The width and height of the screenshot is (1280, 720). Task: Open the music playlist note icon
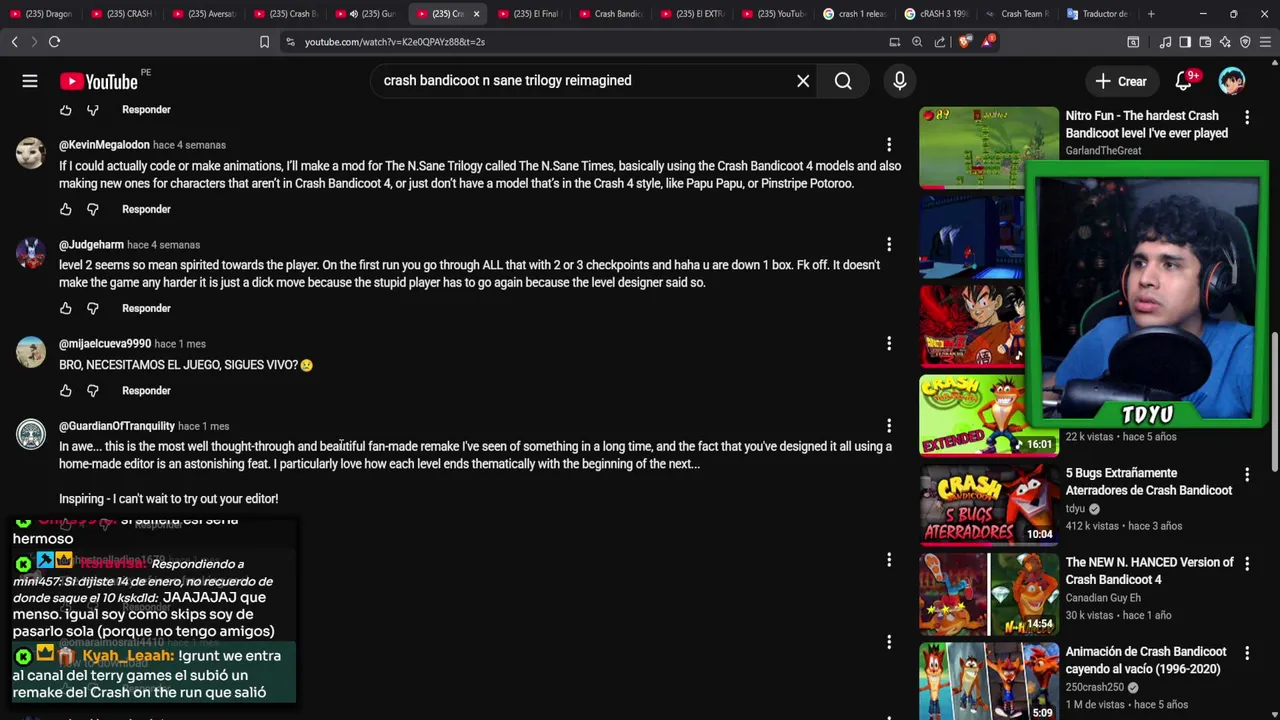[x=1165, y=42]
